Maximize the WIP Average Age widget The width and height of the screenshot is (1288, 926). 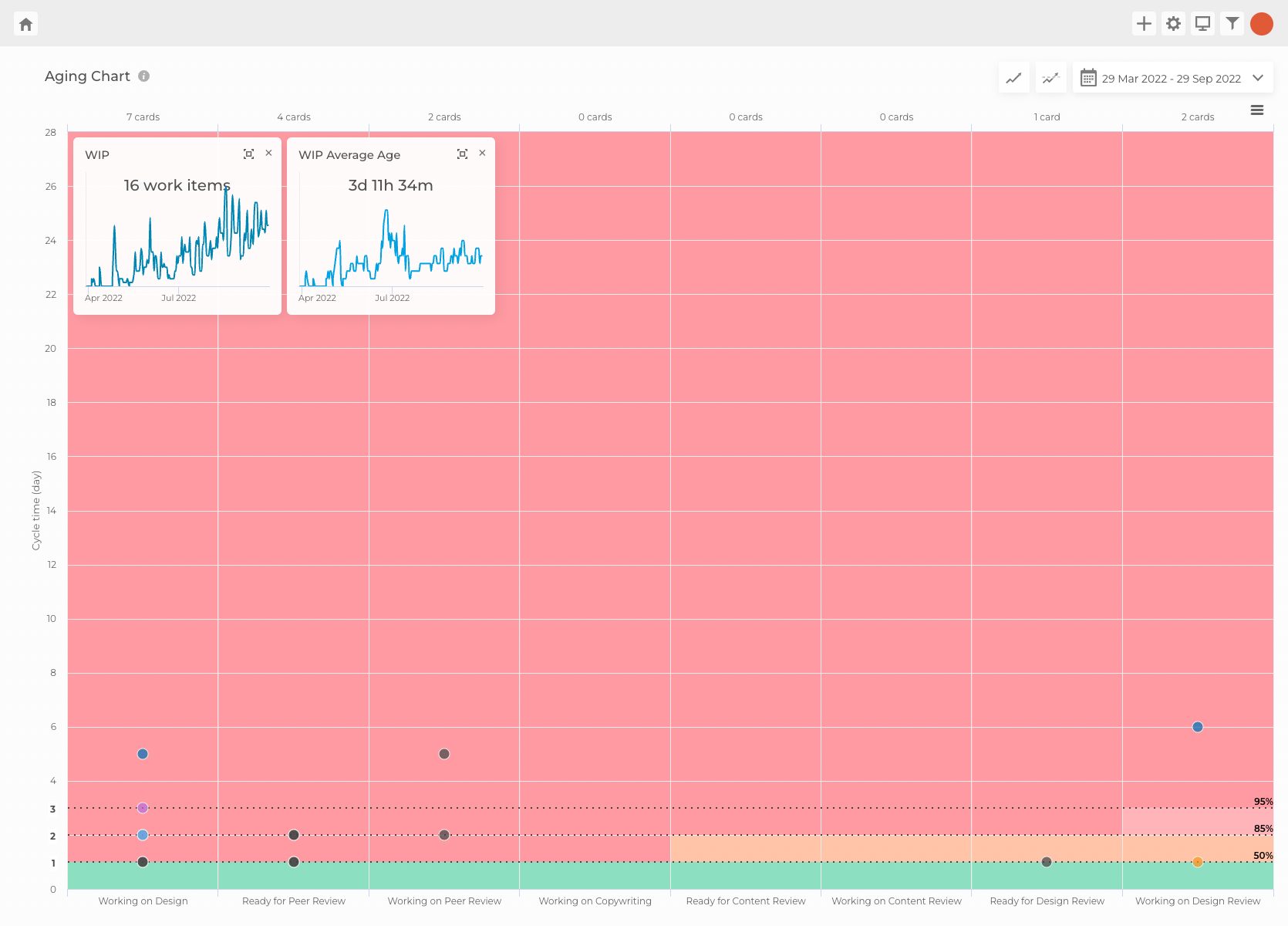click(462, 154)
